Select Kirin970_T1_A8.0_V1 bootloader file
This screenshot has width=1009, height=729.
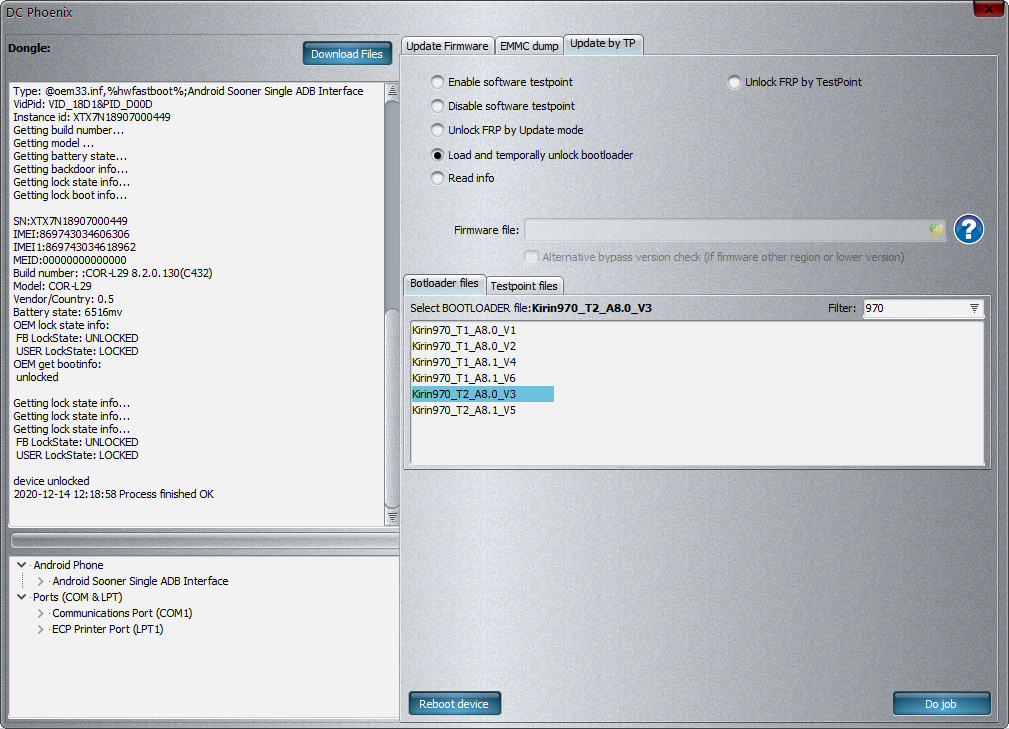coord(463,330)
